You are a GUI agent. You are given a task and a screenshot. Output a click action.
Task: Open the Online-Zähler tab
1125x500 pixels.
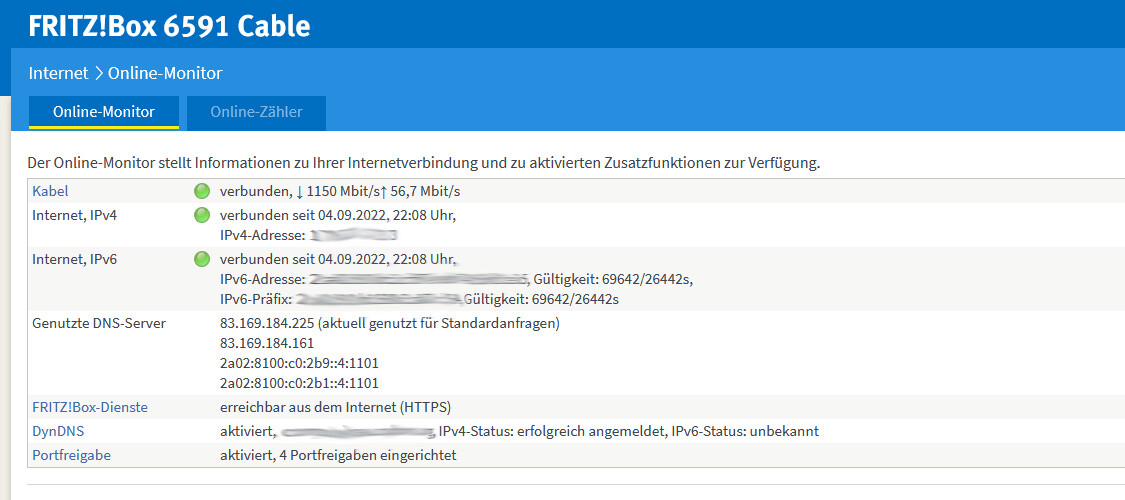point(256,113)
